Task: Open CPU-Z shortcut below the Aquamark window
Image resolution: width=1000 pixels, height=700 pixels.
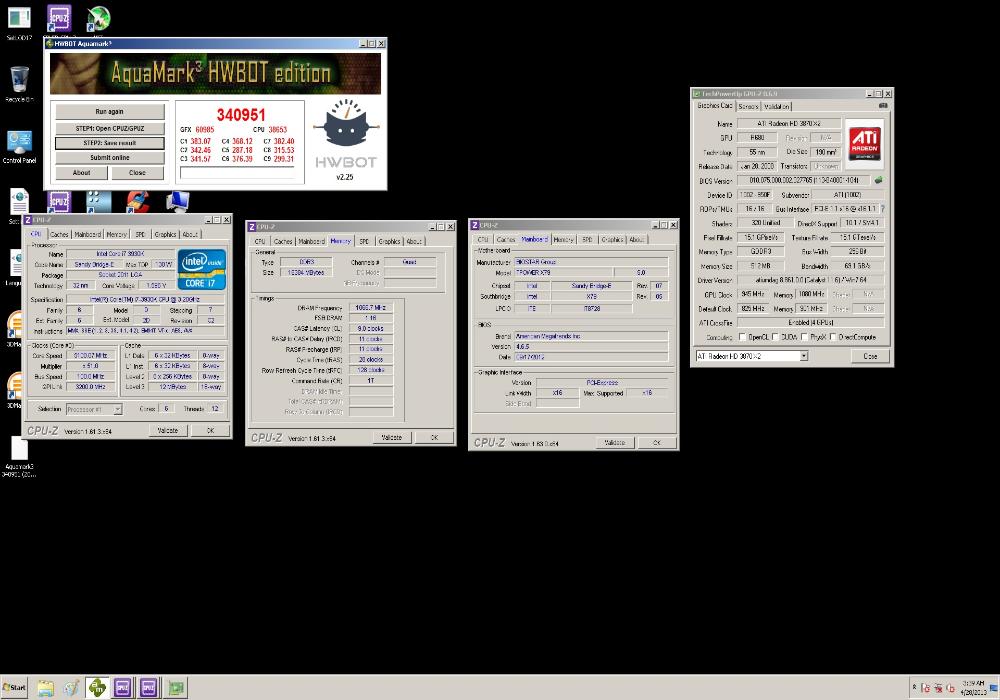Action: click(x=59, y=201)
